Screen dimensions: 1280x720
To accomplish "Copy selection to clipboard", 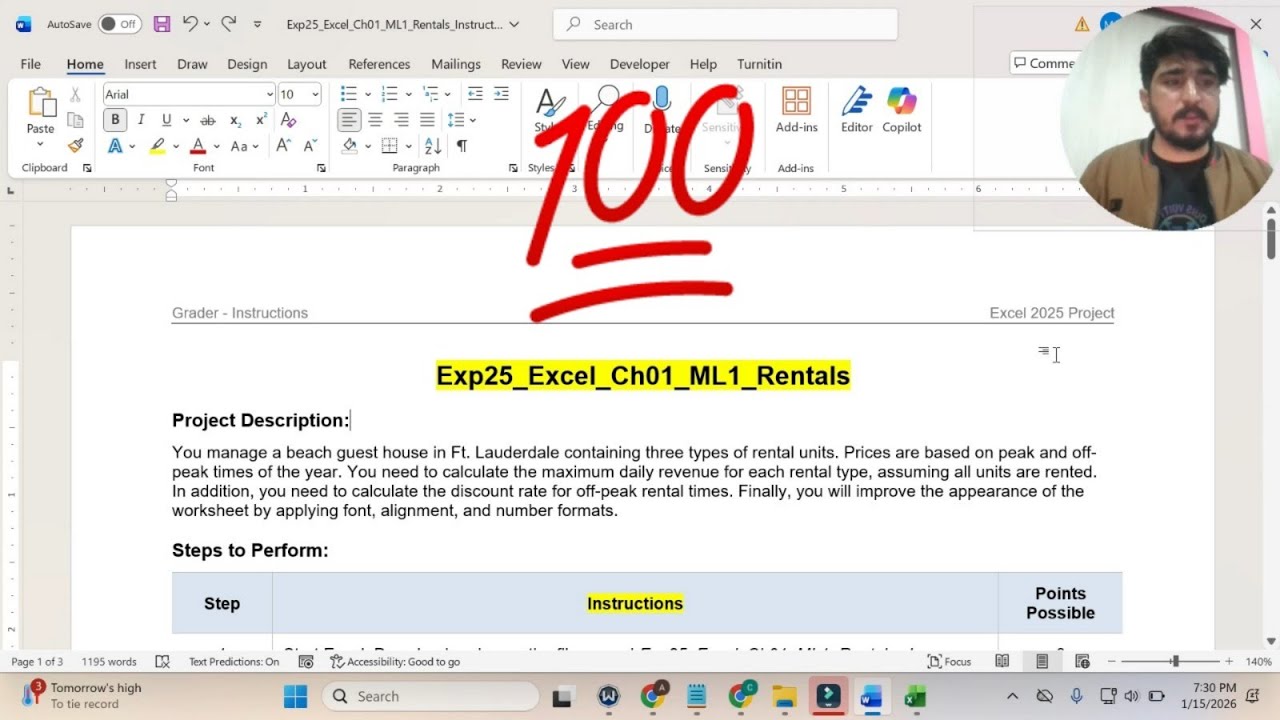I will click(75, 120).
